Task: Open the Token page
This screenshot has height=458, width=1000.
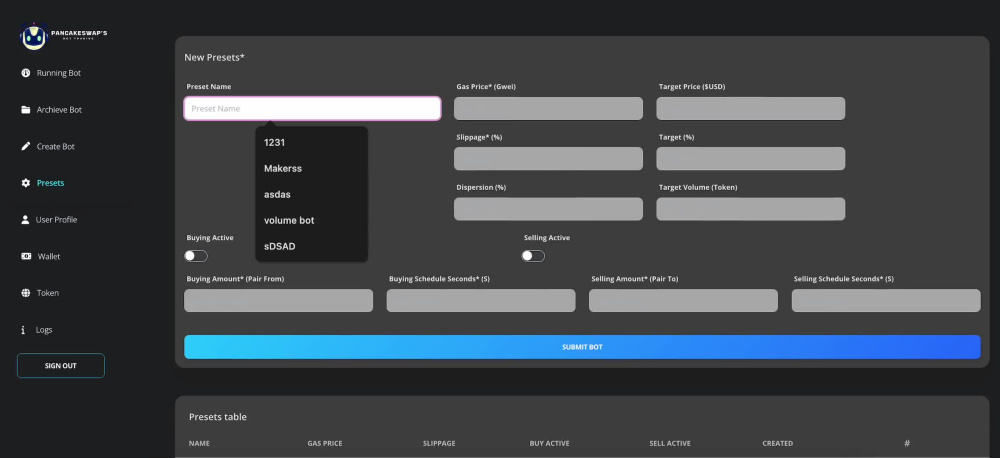Action: [48, 293]
